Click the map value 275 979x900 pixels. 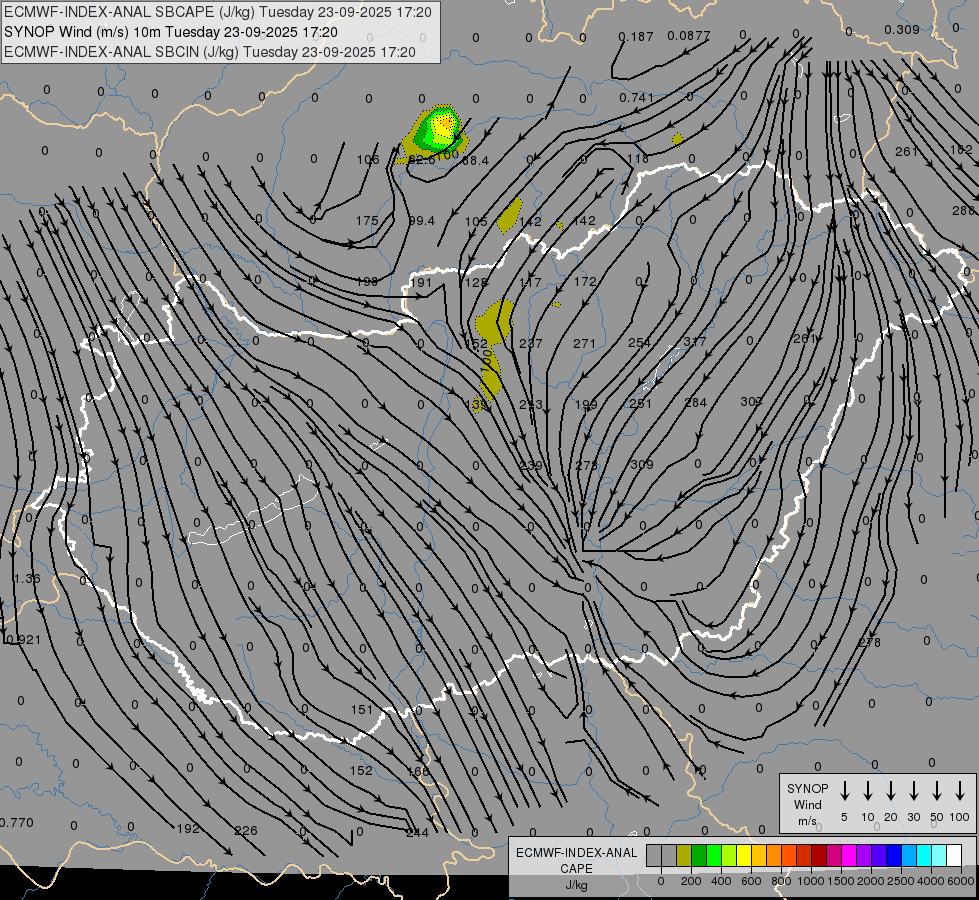coord(587,465)
